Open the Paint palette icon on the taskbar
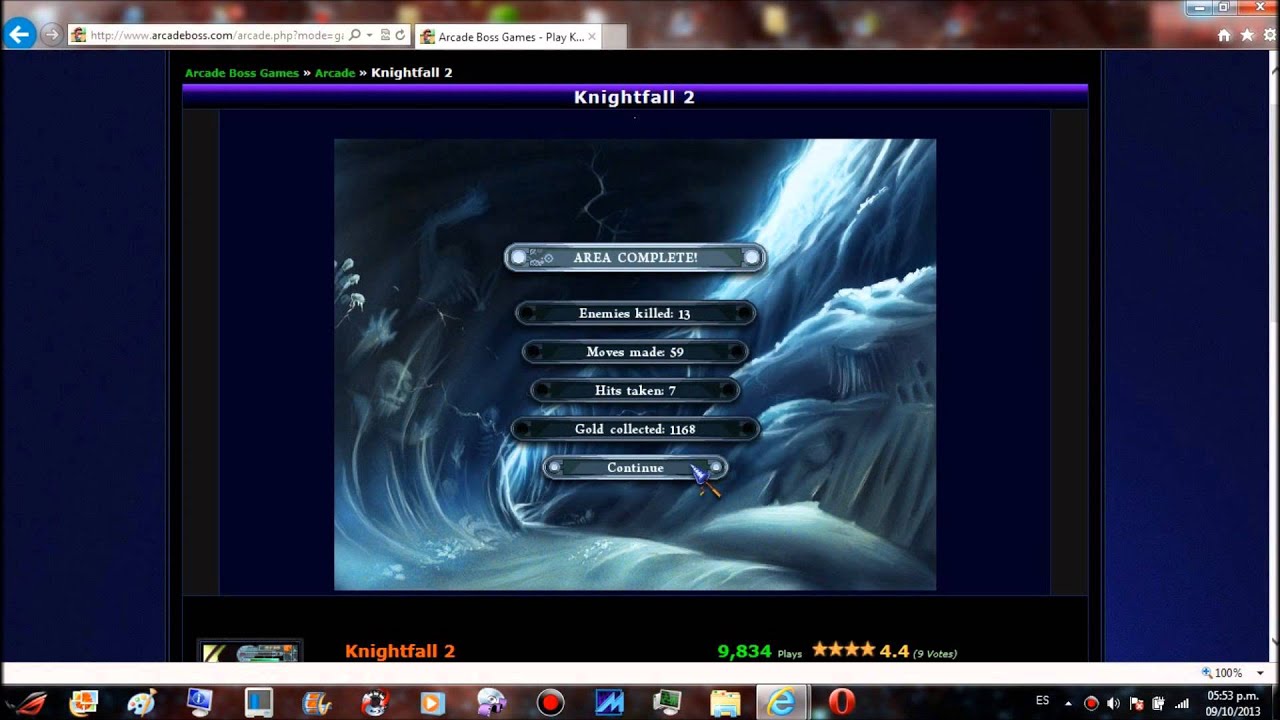Viewport: 1280px width, 720px height. point(141,703)
